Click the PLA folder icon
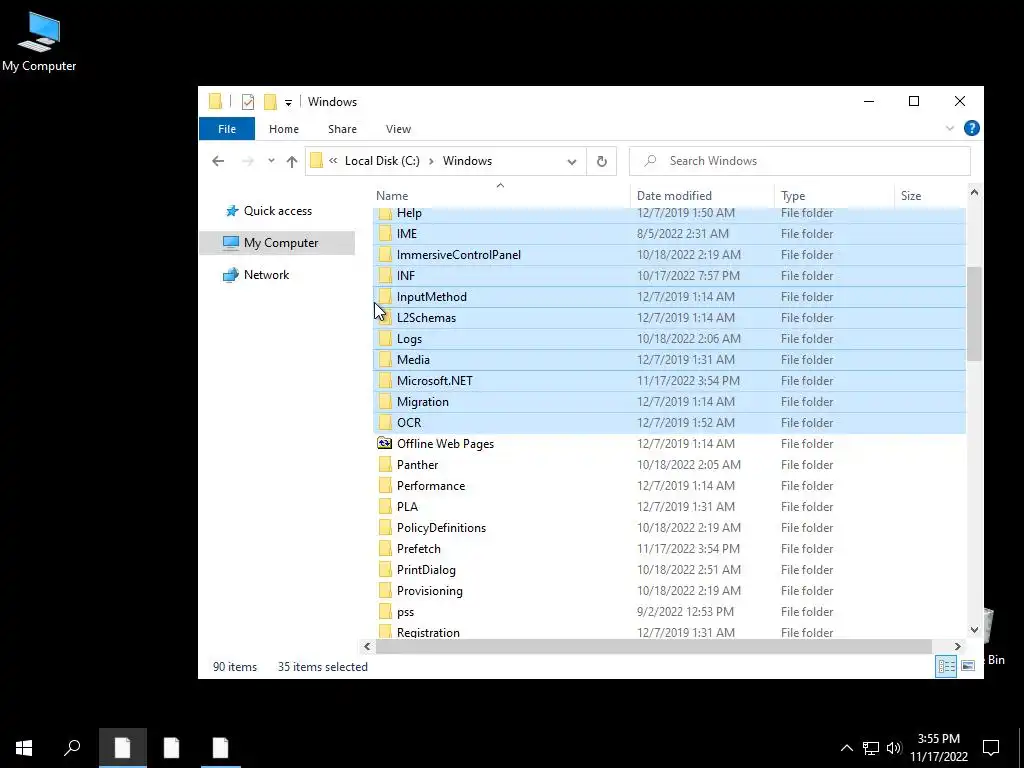The image size is (1024, 768). tap(385, 507)
